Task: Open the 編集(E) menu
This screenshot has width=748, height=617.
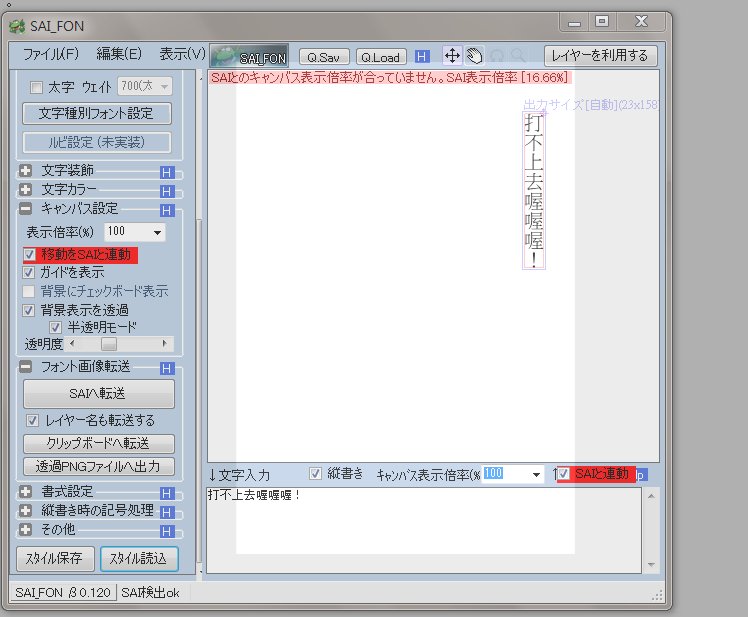Action: 119,54
